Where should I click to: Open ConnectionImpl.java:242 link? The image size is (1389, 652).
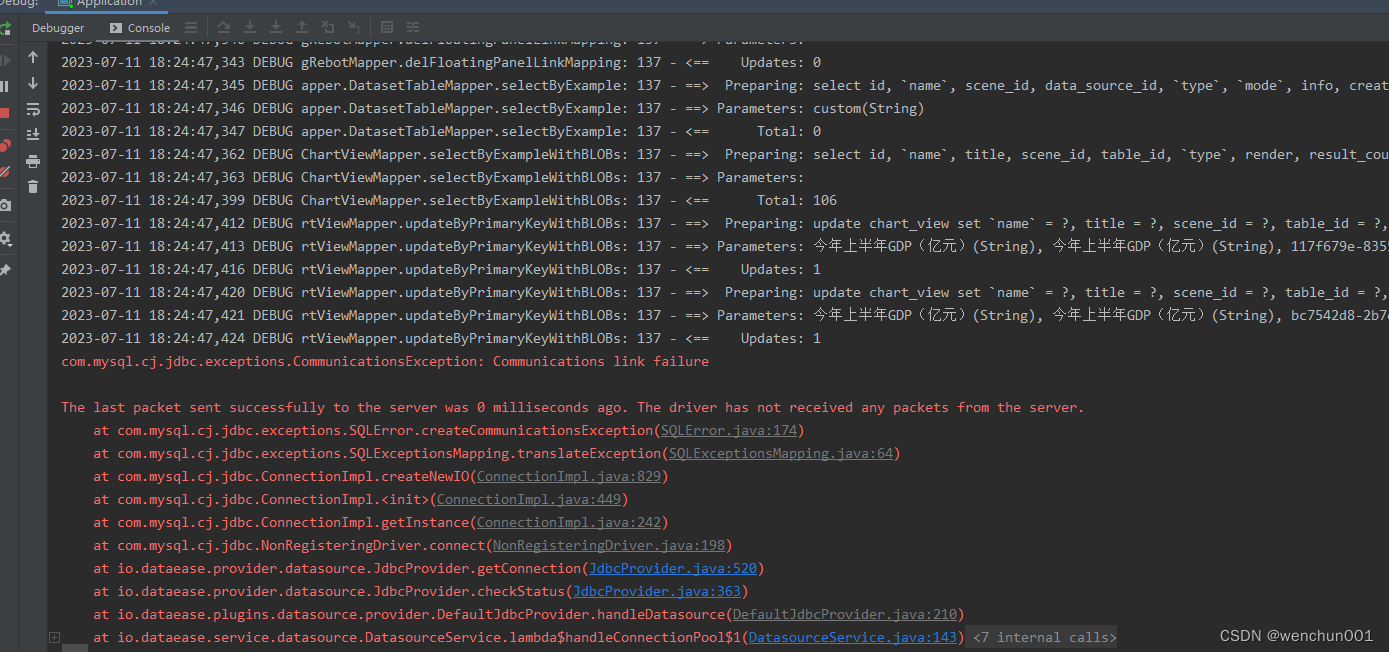pos(569,523)
